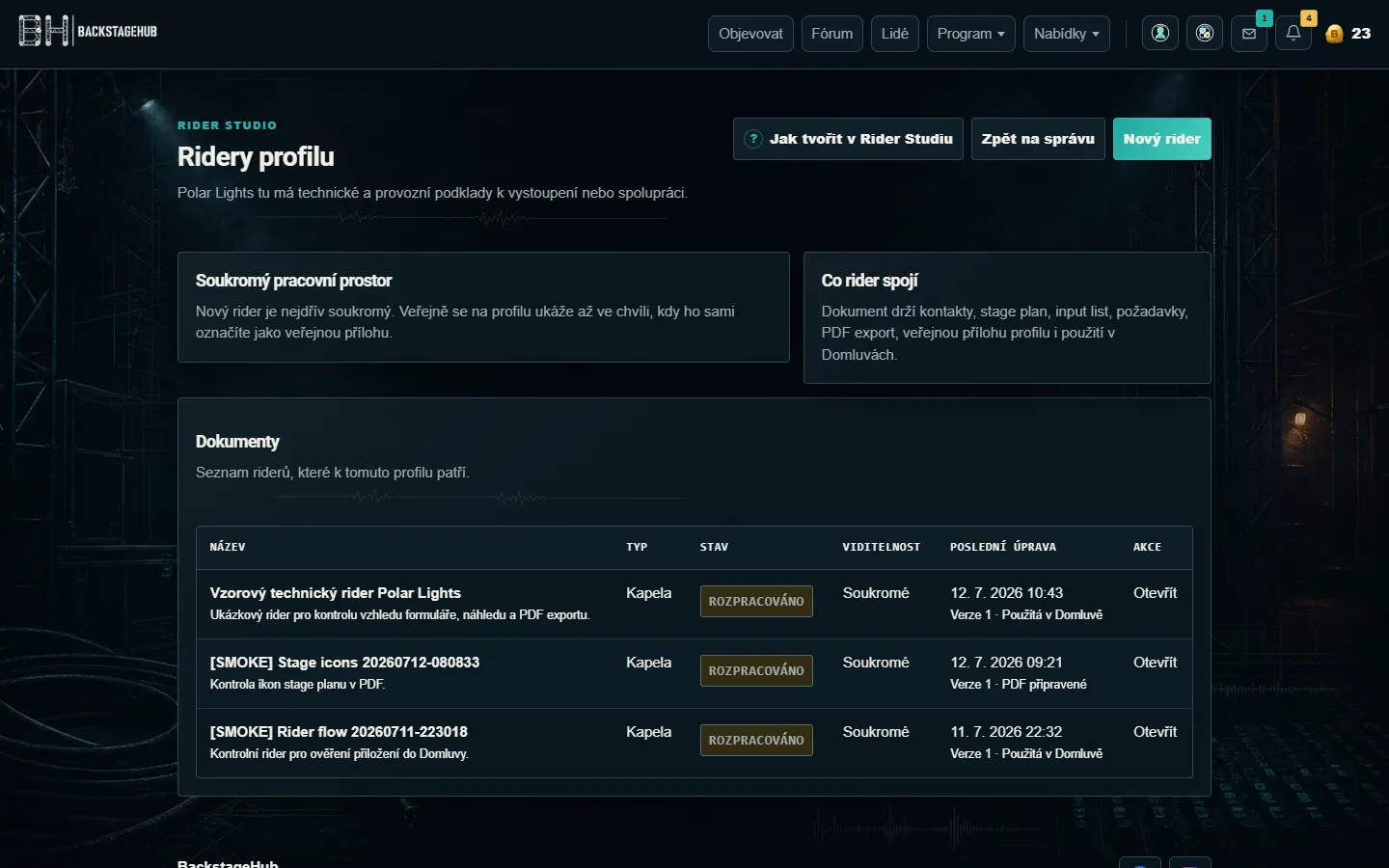Screen dimensions: 1389x868
Task: Expand the Program dropdown menu
Action: [970, 34]
